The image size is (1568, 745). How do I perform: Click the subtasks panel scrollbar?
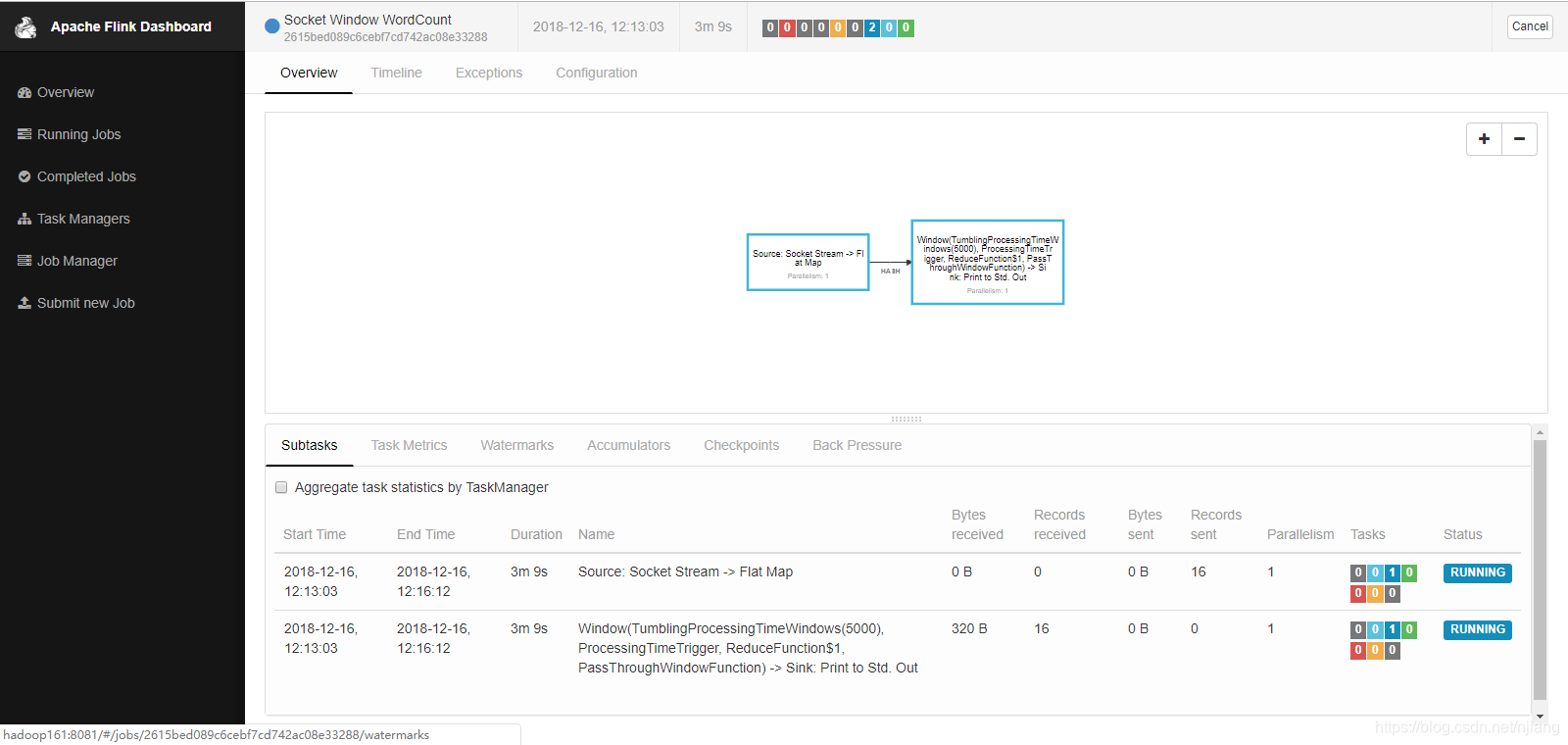click(x=1540, y=569)
